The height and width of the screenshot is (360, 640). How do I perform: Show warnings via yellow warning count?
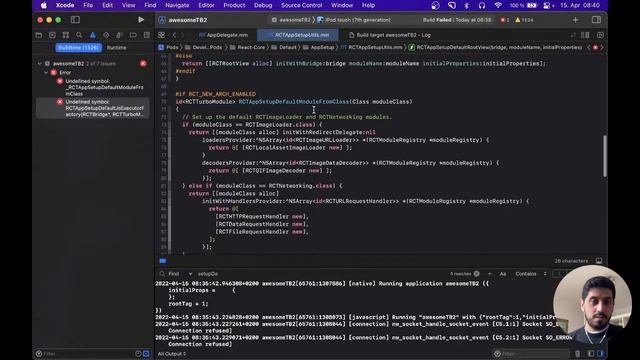pyautogui.click(x=524, y=20)
